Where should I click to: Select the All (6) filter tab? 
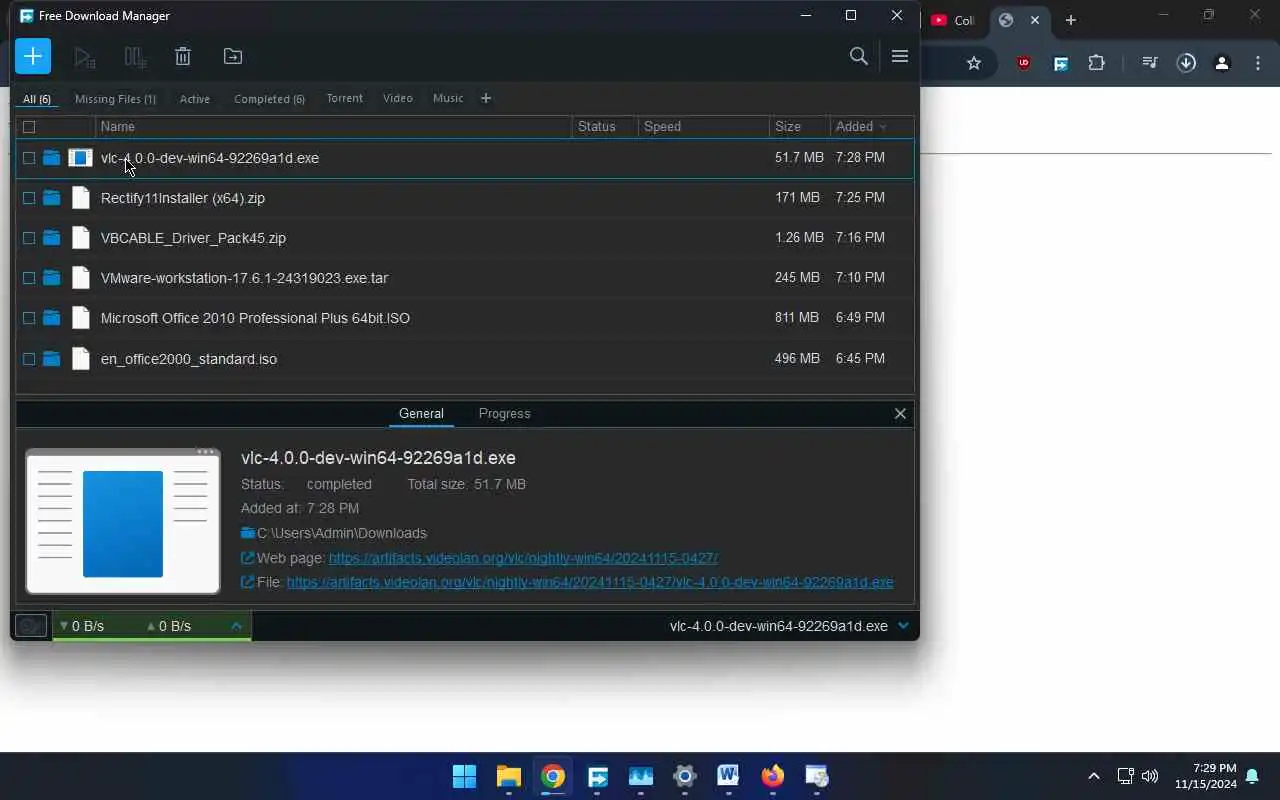pos(37,99)
